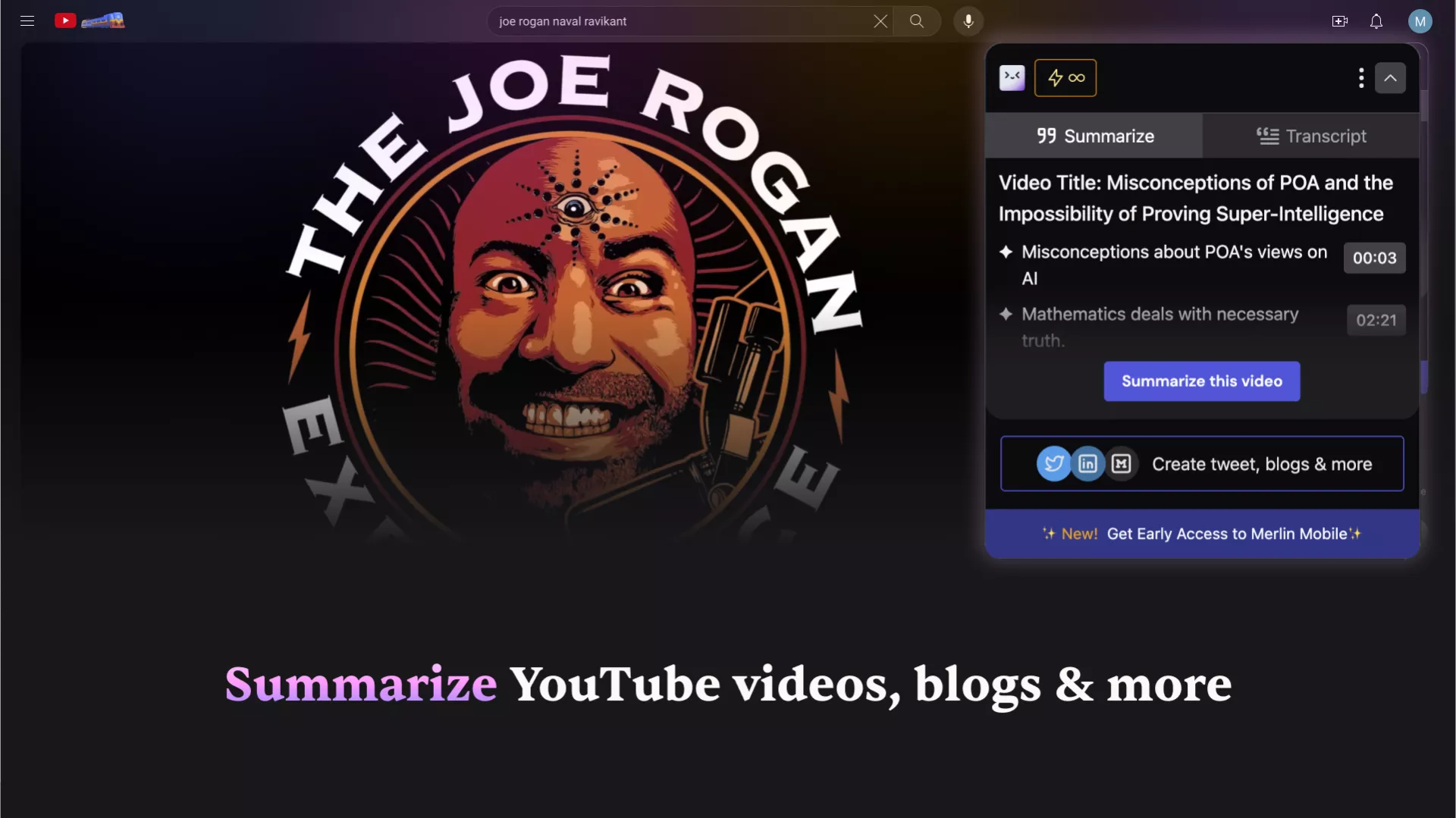Switch to the Summarize tab

coord(1094,136)
